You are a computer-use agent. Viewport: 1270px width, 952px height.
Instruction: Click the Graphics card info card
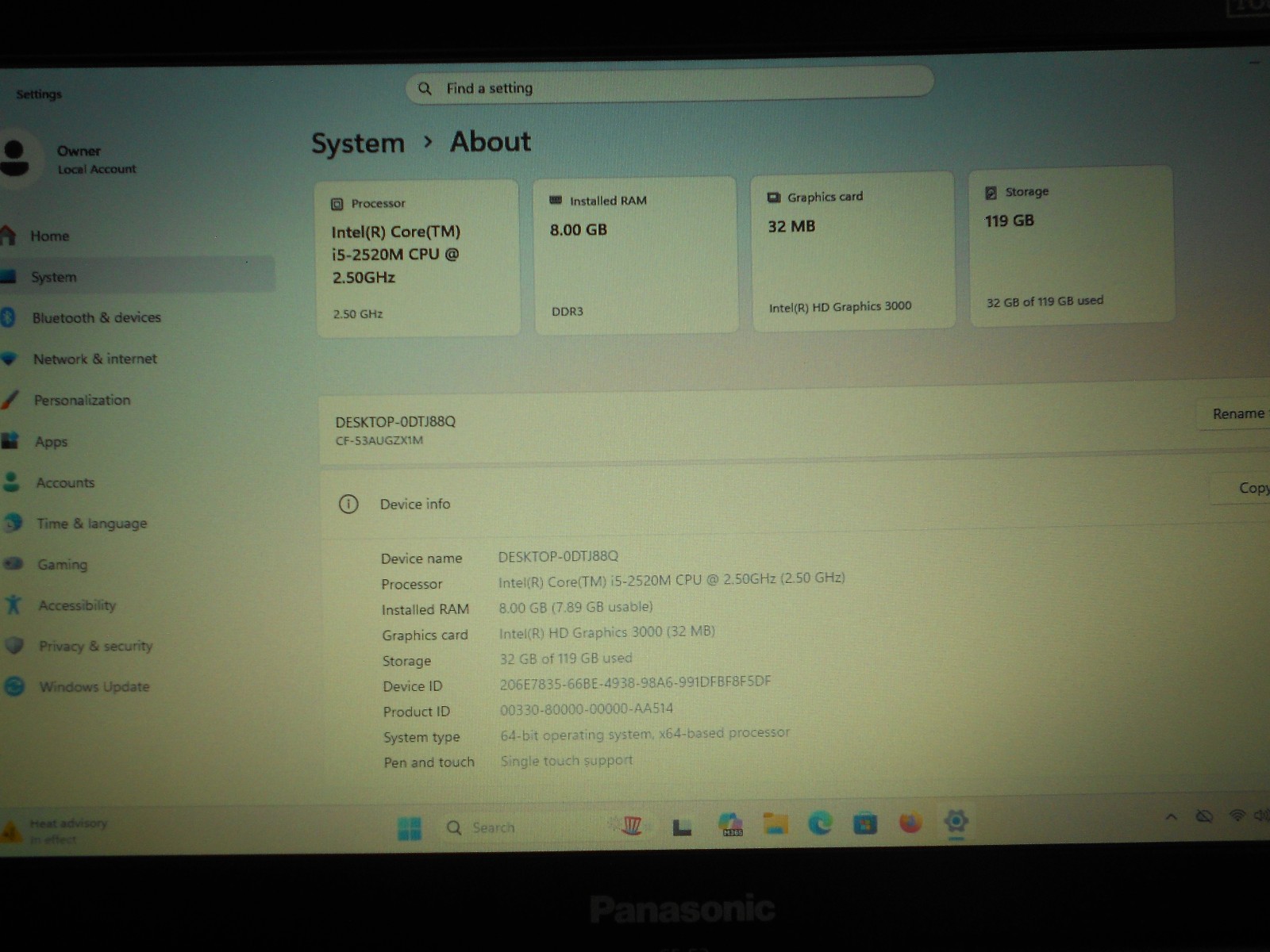(852, 251)
